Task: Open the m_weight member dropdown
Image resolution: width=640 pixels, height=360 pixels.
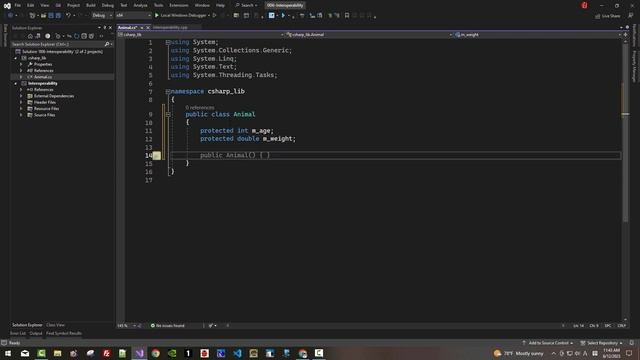Action: (538, 35)
